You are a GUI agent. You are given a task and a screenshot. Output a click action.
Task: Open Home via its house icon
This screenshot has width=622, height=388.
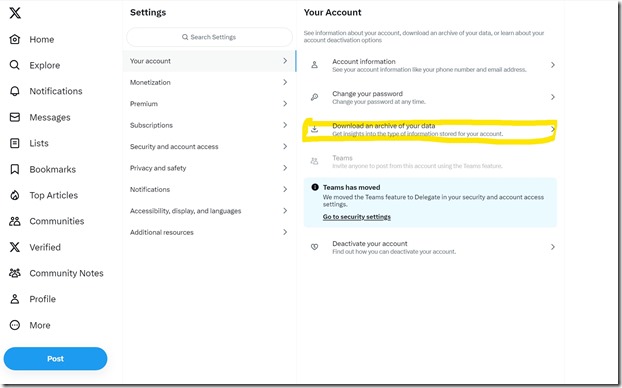point(15,39)
